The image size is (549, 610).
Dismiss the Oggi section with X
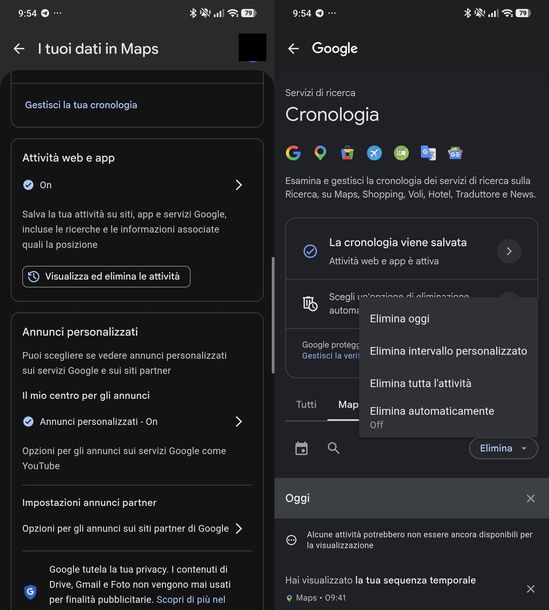tap(530, 498)
